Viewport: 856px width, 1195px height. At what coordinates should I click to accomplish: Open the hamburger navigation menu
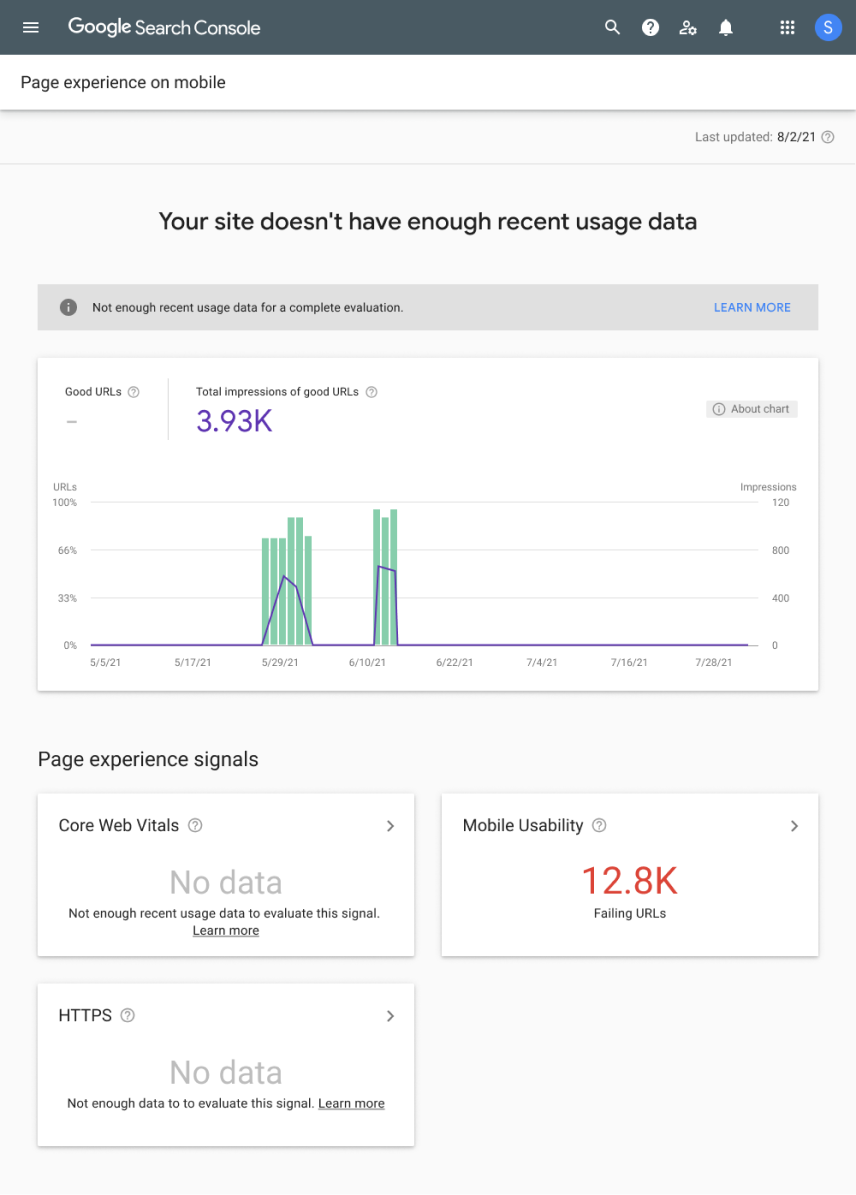point(31,27)
